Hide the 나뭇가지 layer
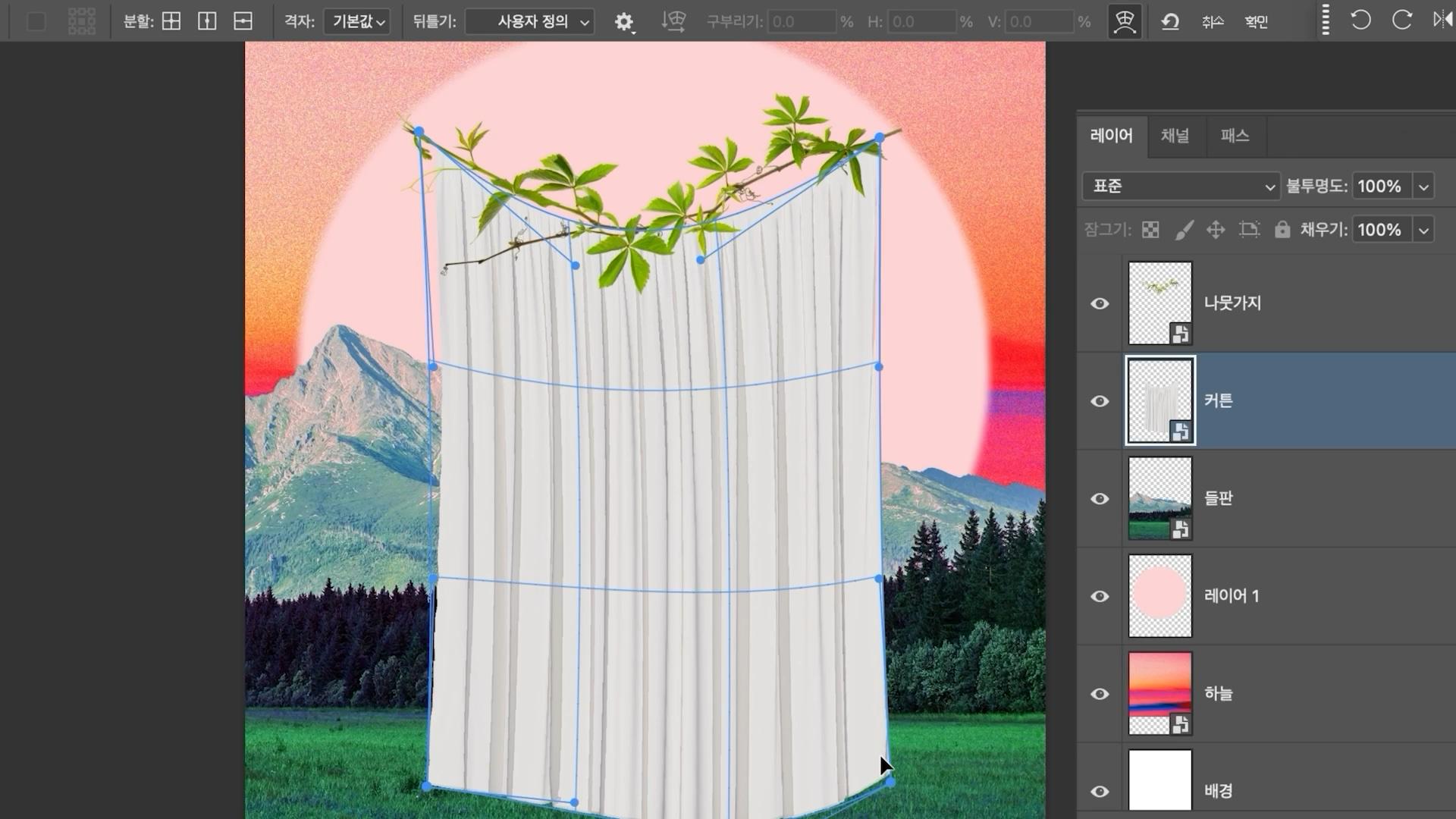This screenshot has height=819, width=1456. (x=1100, y=303)
